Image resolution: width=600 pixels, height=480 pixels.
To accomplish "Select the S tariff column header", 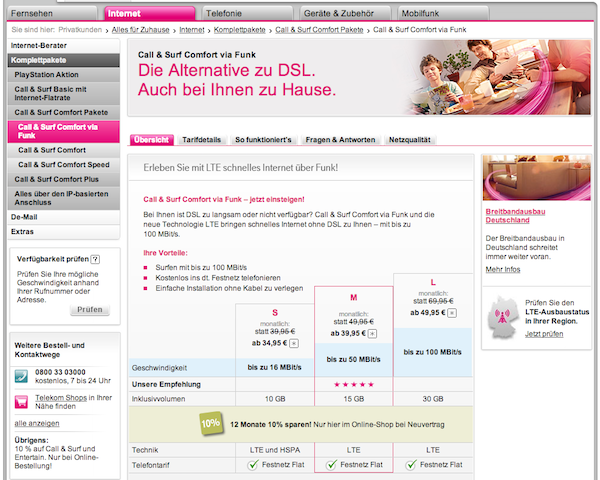I will pyautogui.click(x=275, y=313).
